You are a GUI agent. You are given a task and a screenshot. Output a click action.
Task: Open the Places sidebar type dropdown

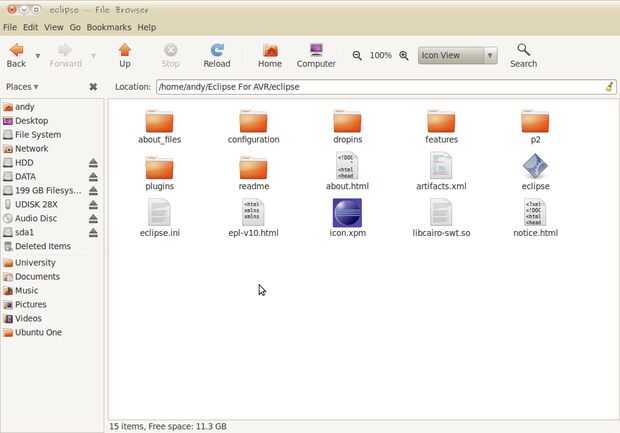22,87
